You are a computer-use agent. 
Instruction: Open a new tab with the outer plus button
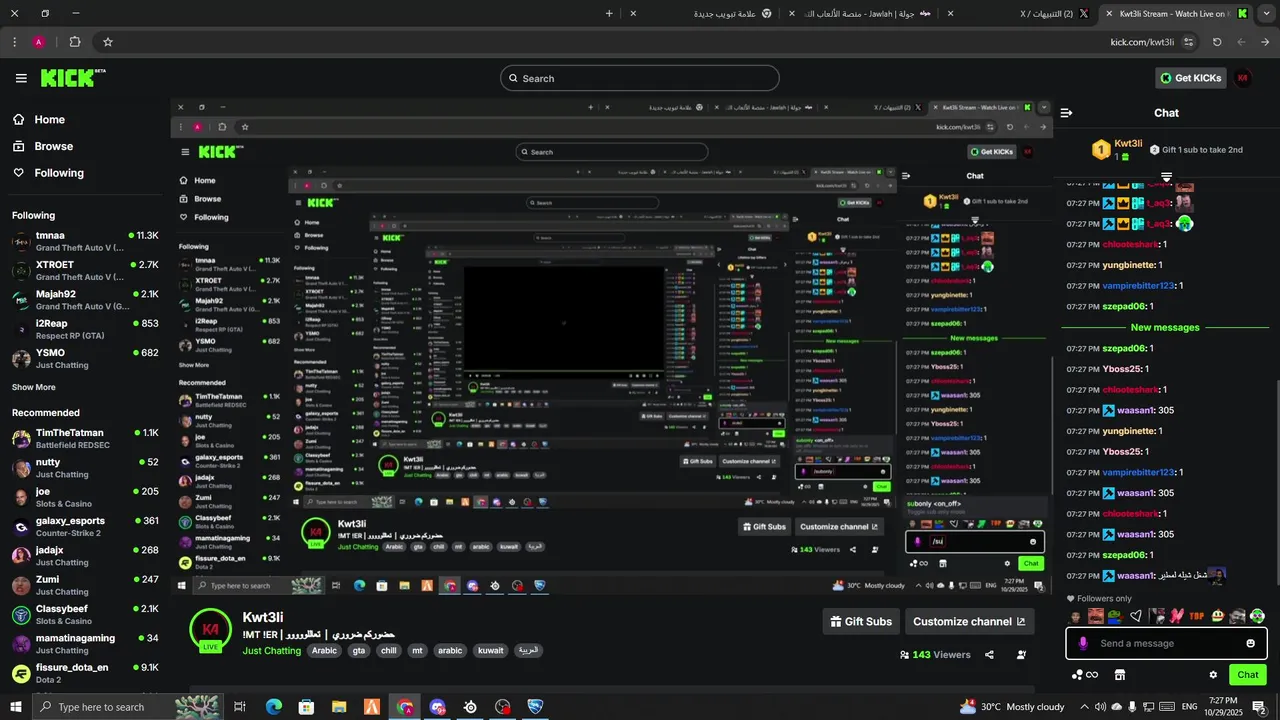(x=609, y=14)
